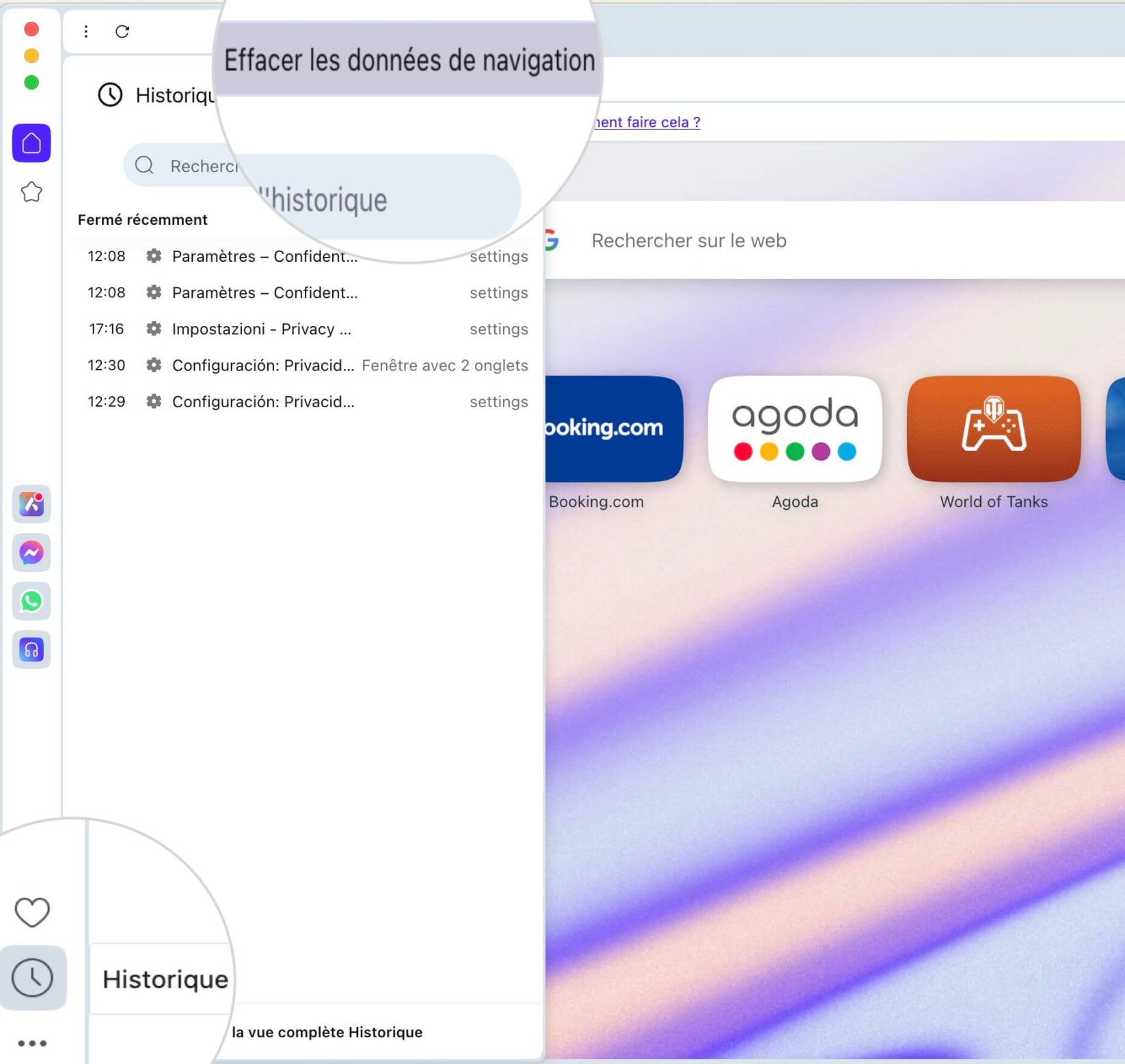The height and width of the screenshot is (1064, 1125).
Task: Click the Booking.com label text
Action: click(x=596, y=502)
